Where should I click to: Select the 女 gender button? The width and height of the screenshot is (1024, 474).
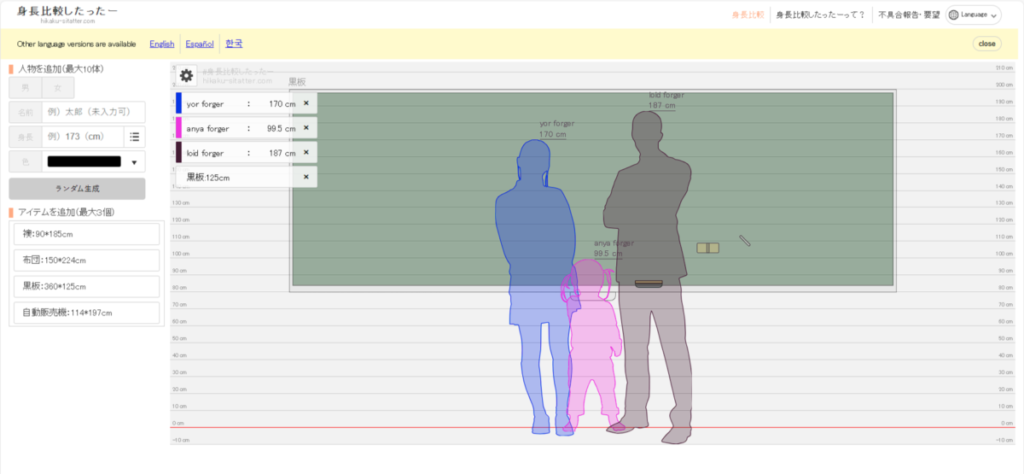click(58, 87)
